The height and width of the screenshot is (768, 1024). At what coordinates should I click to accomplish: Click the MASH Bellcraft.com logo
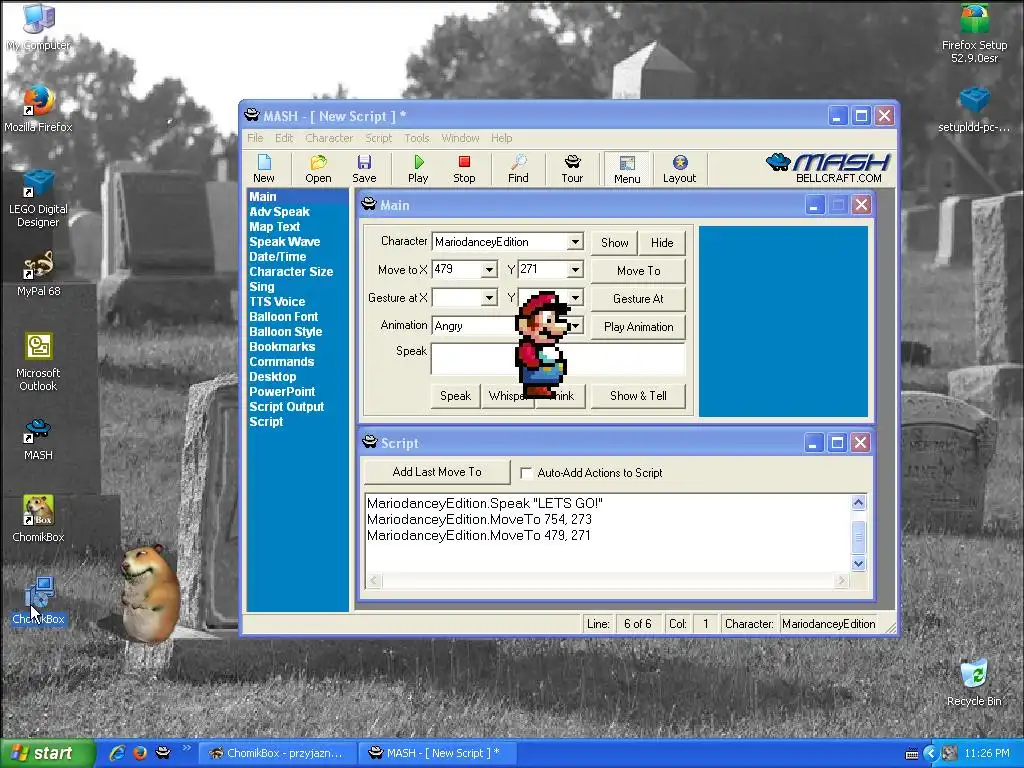829,168
